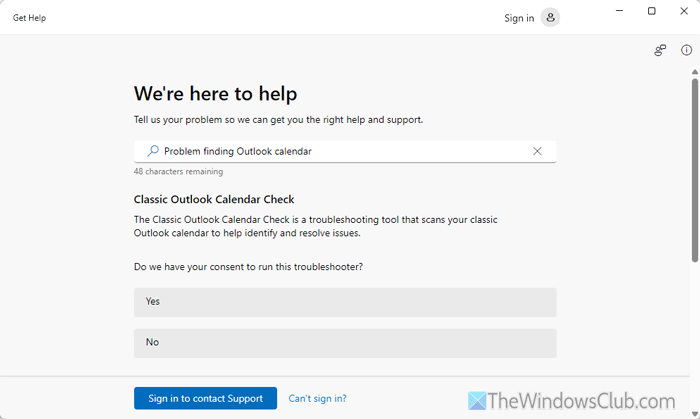Click the information circle icon
700x419 pixels.
point(686,50)
